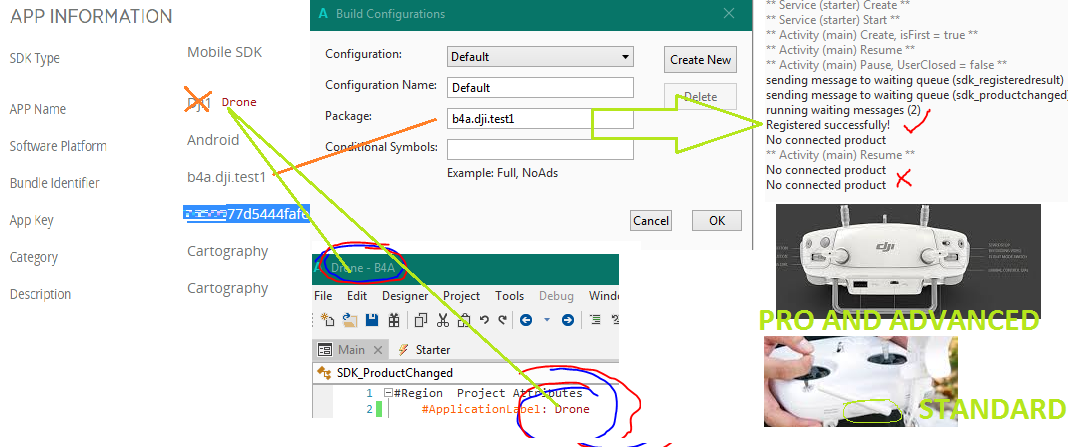Click the Main module tab icon

tap(325, 350)
